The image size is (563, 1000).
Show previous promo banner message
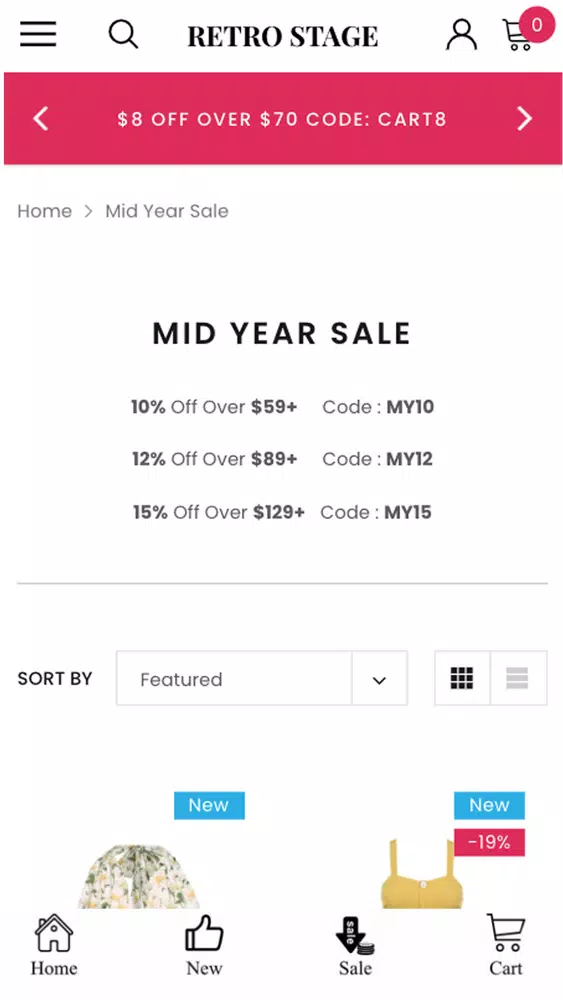[x=41, y=119]
